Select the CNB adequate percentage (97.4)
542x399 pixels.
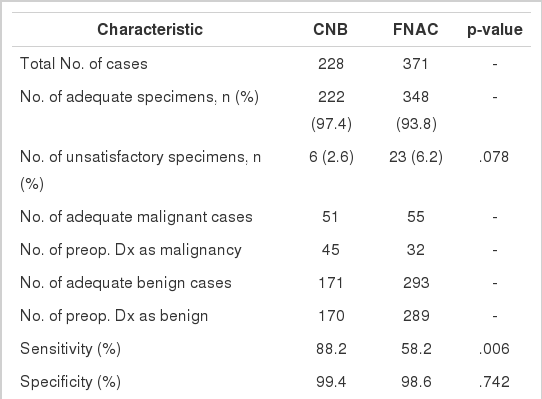331,124
